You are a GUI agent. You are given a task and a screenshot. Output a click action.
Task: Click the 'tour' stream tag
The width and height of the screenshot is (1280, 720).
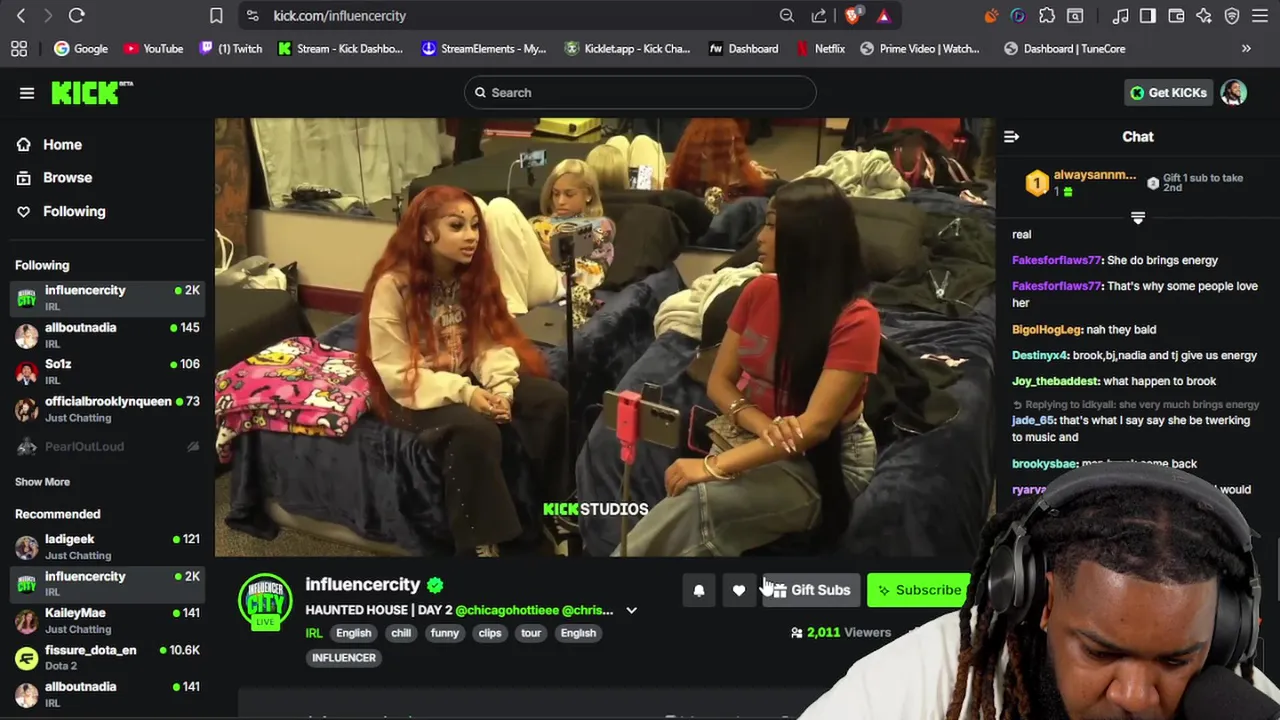pyautogui.click(x=531, y=633)
